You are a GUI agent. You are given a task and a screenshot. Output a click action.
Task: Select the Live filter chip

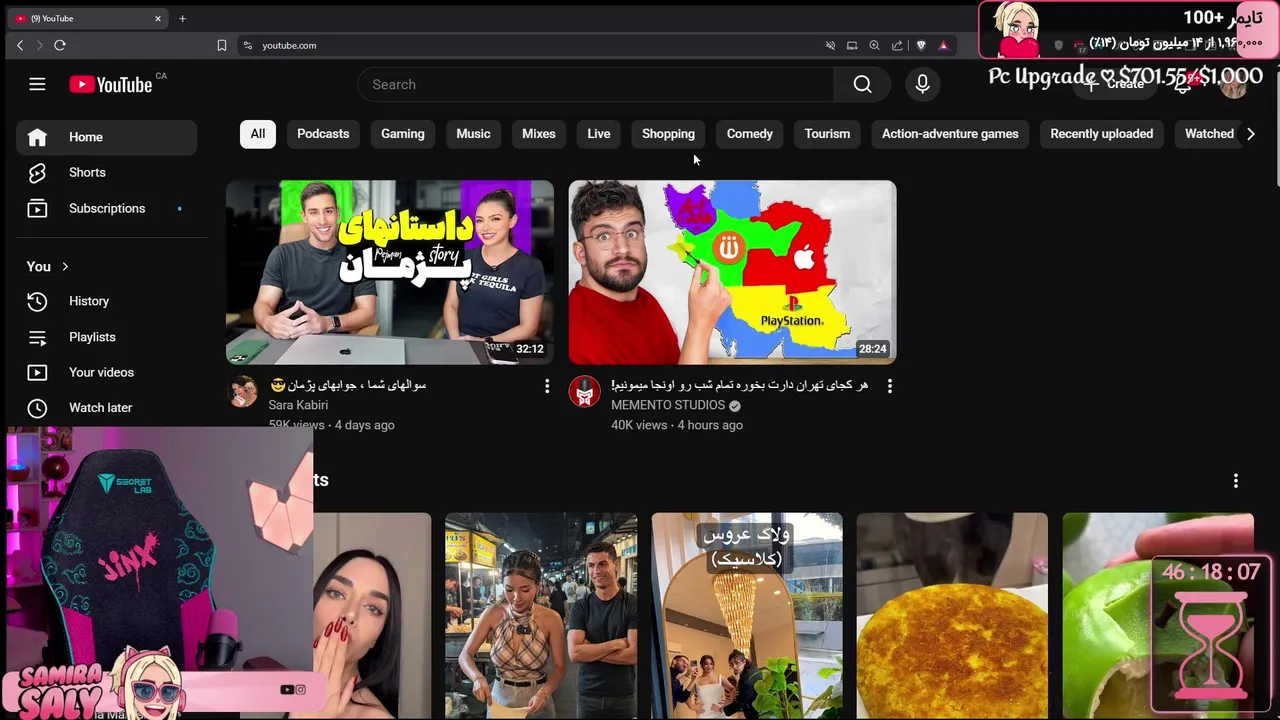pos(599,134)
